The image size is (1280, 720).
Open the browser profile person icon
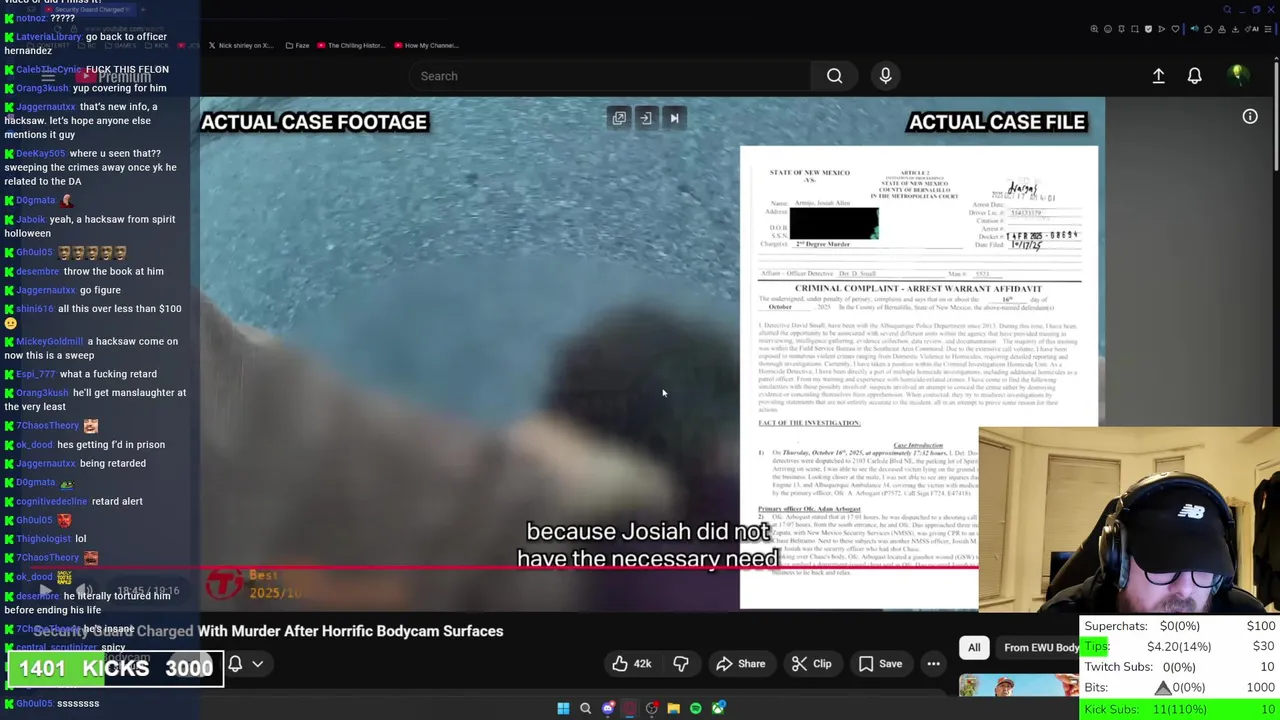coord(1222,29)
